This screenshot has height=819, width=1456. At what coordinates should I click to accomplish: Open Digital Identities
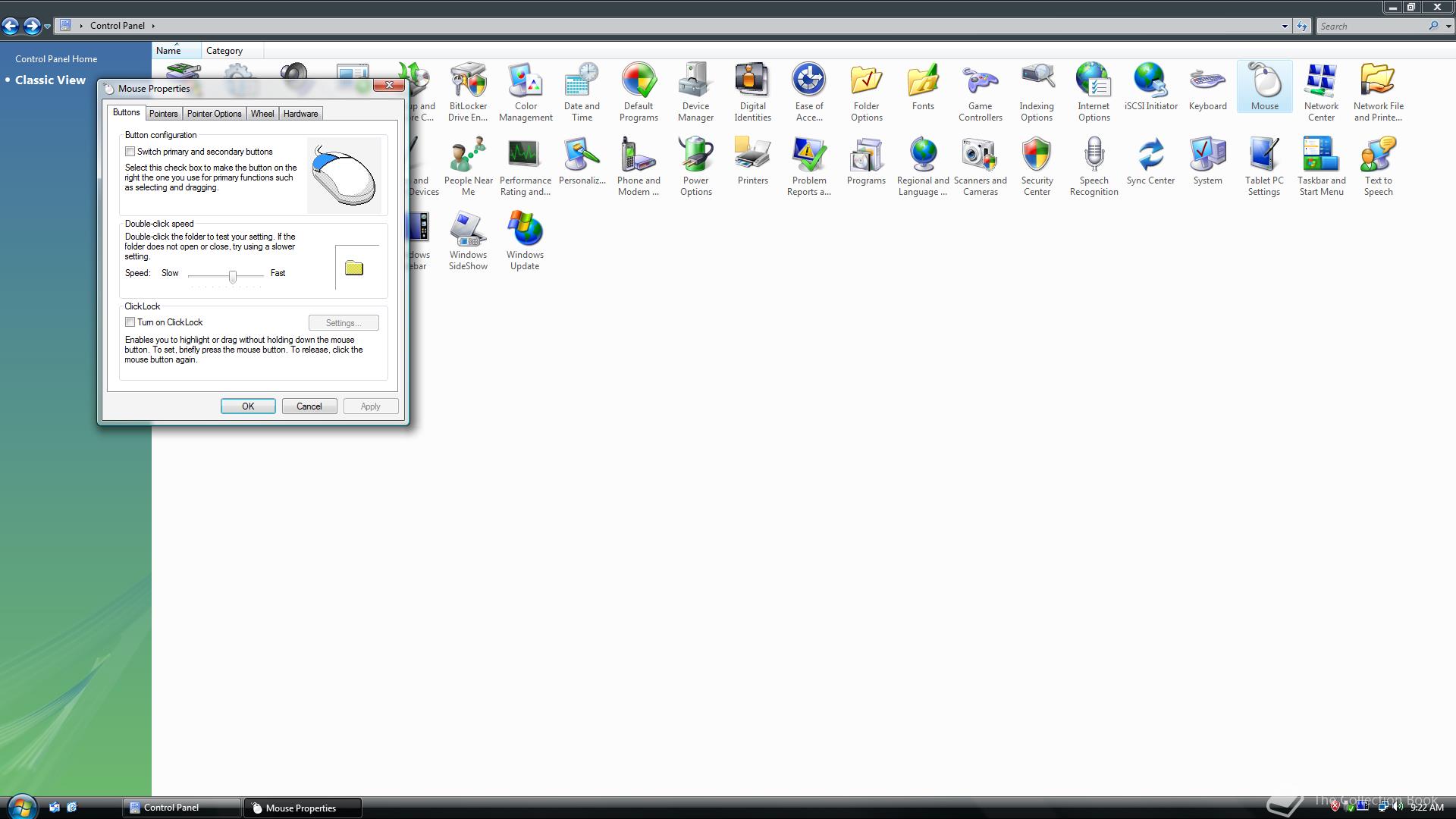(752, 92)
